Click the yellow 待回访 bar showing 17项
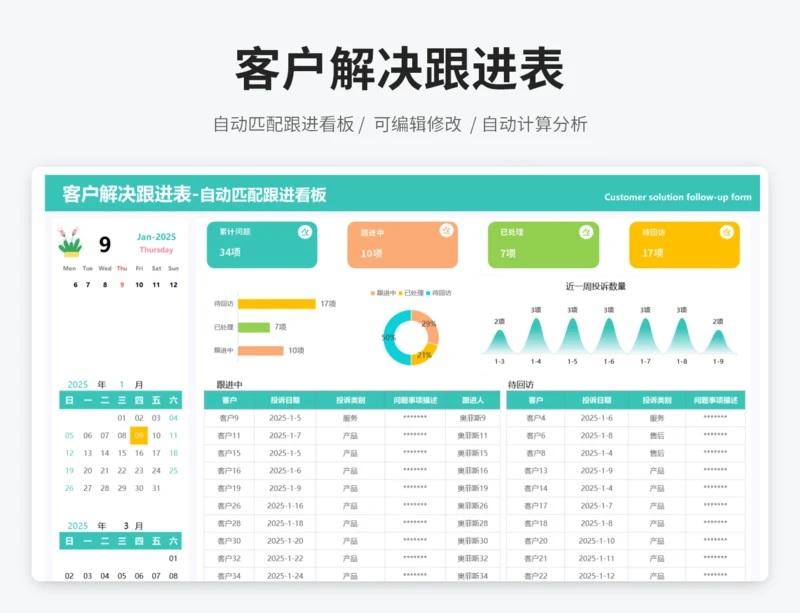Screen dimensions: 800x613 click(x=277, y=304)
